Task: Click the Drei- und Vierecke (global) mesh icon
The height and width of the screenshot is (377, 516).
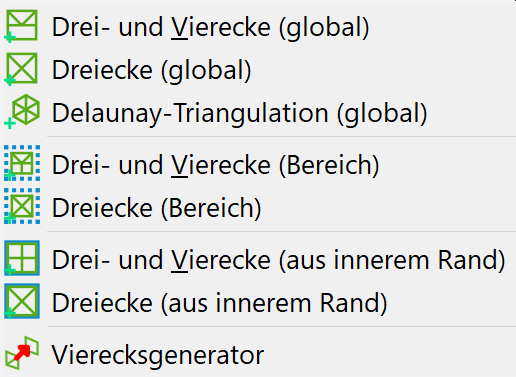Action: [x=22, y=26]
